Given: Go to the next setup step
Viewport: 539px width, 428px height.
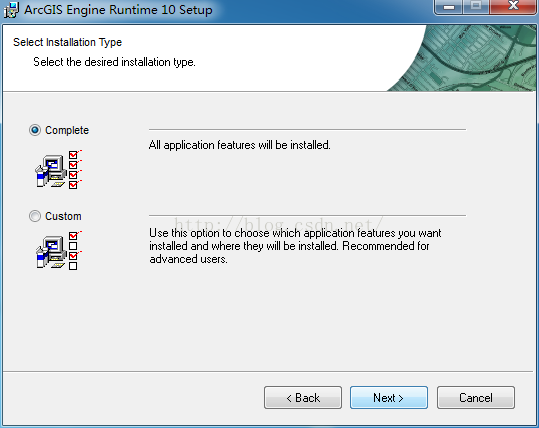Looking at the screenshot, I should tap(389, 398).
